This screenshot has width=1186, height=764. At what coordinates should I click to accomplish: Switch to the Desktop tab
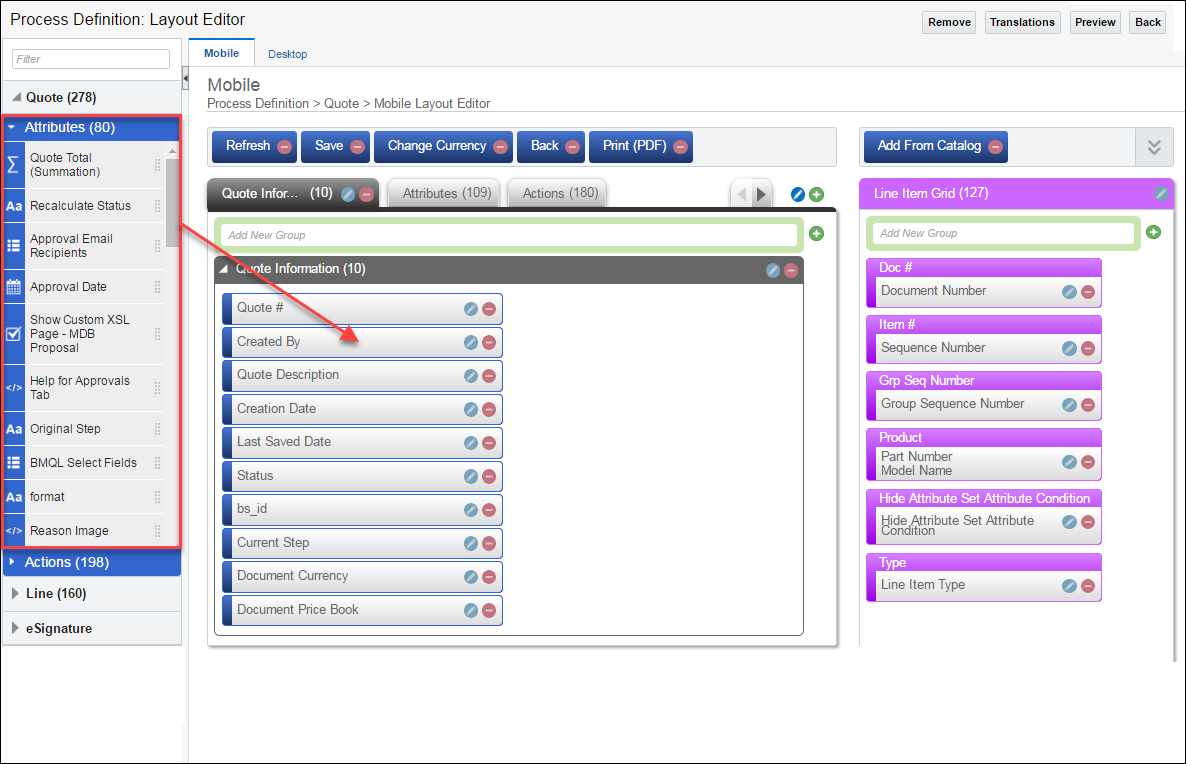point(287,54)
